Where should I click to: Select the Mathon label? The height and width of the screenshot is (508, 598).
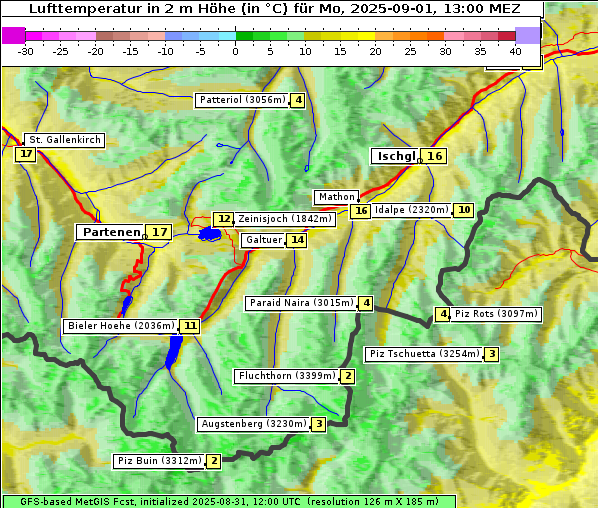pyautogui.click(x=336, y=197)
